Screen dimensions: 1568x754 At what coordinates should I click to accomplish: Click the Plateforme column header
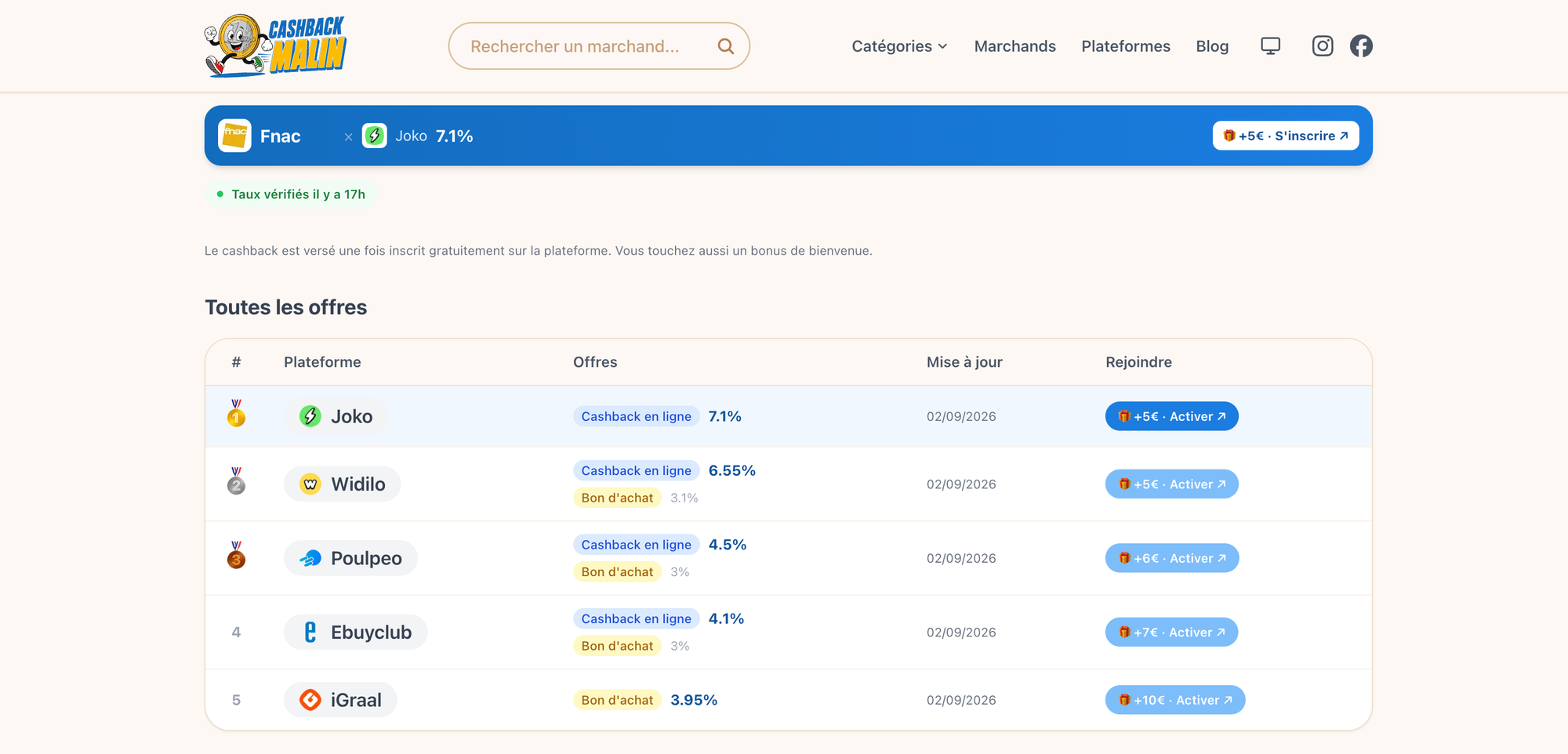322,362
